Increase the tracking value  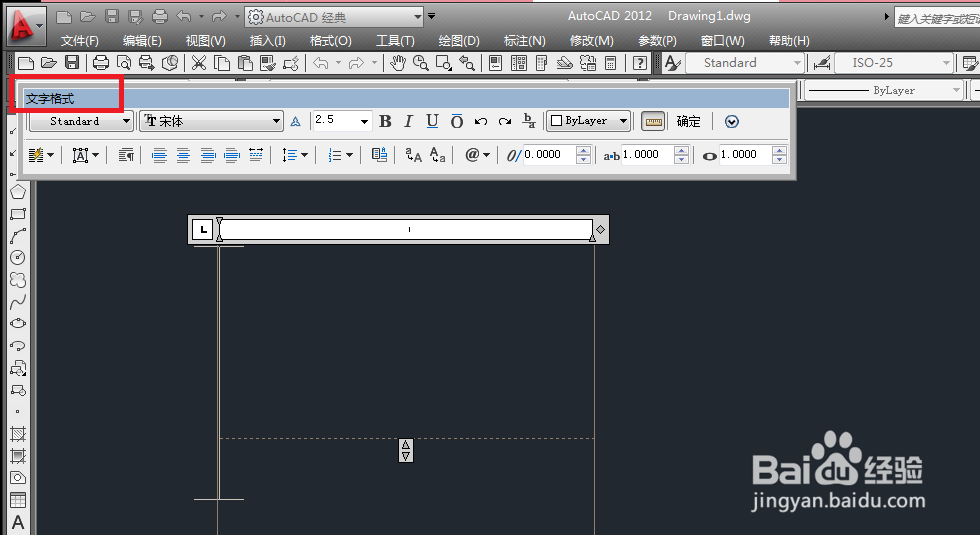(681, 151)
